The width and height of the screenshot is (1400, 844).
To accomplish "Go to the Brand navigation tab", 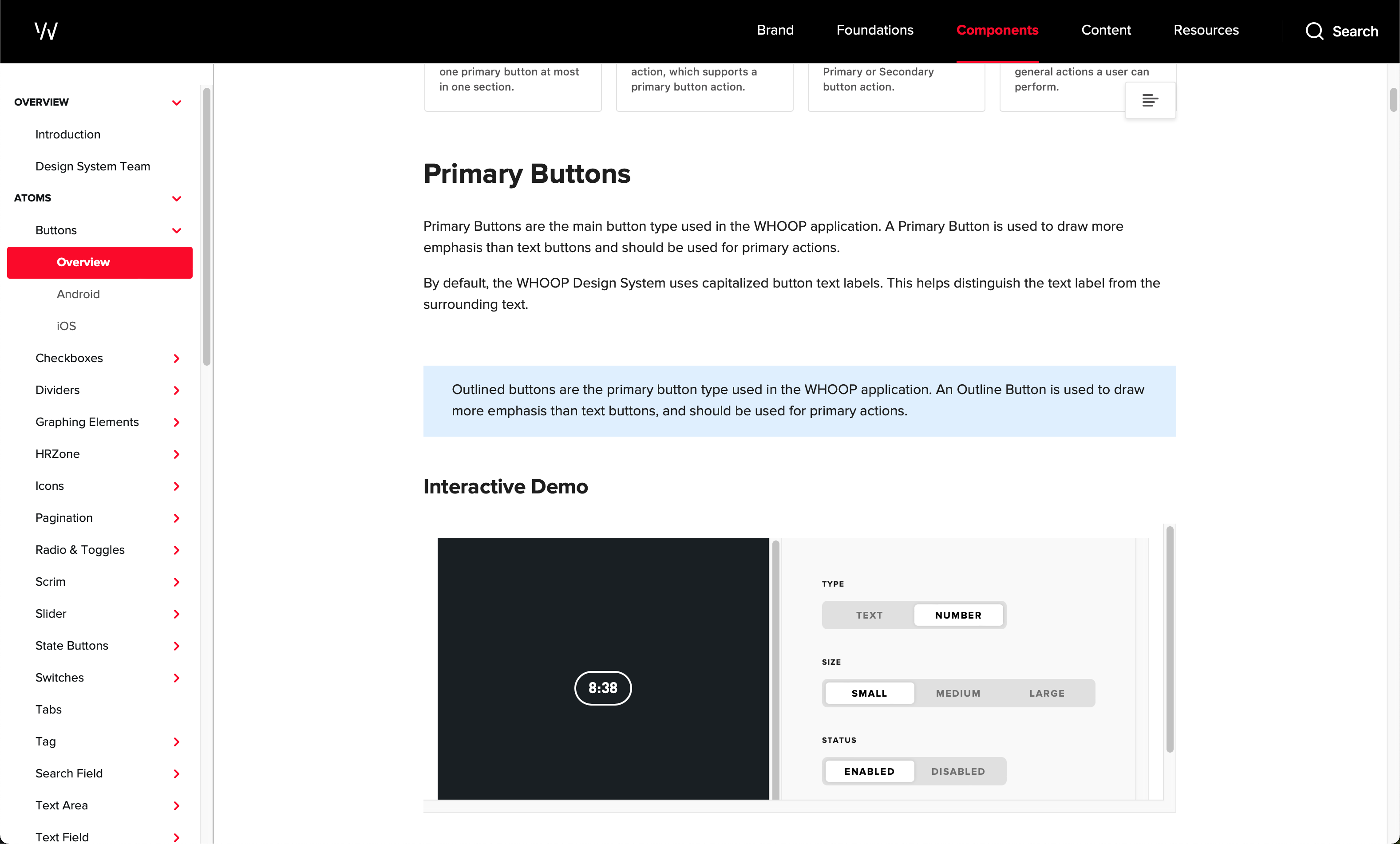I will tap(775, 30).
